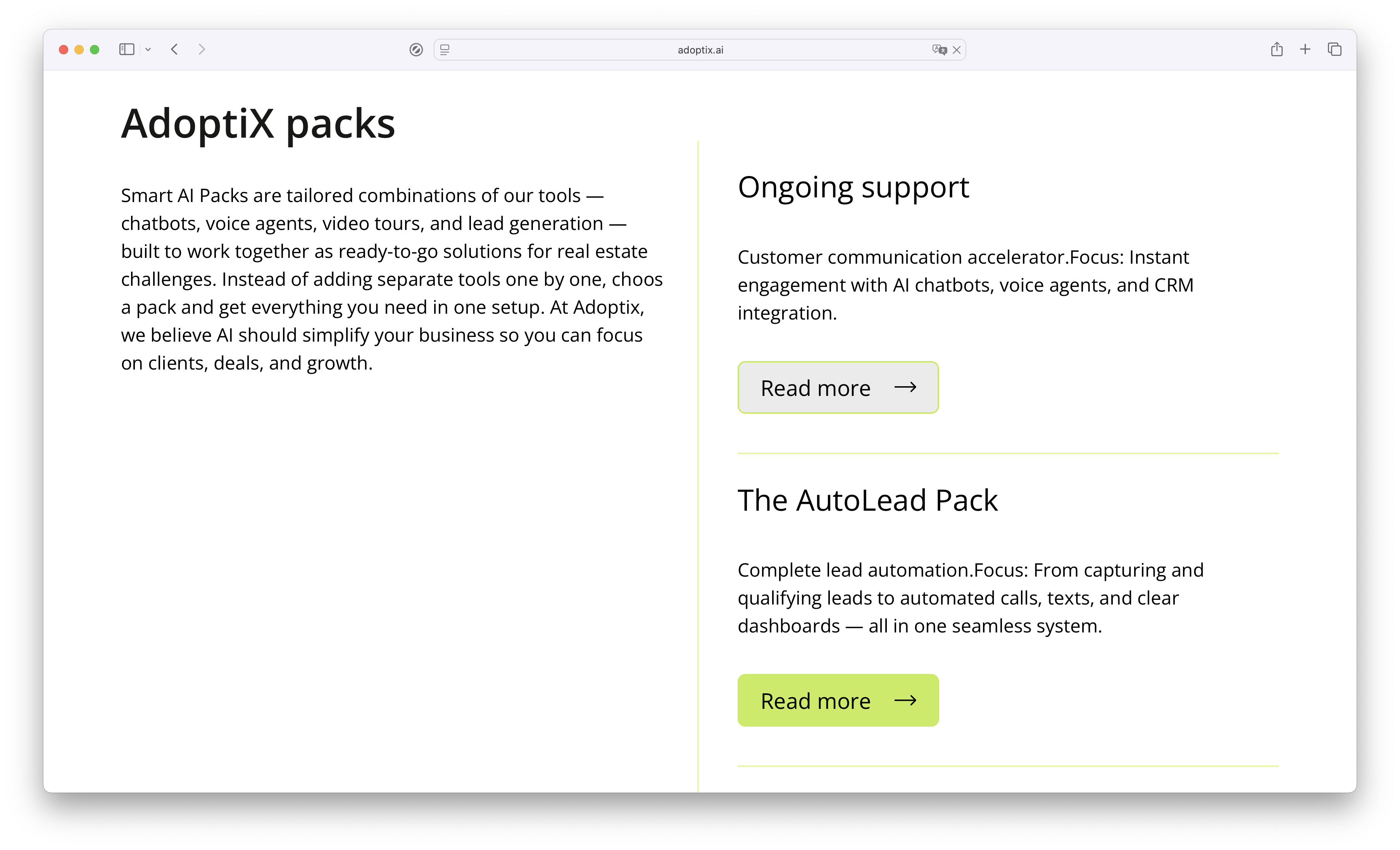Expand the sidebar tab group dropdown chevron
Image resolution: width=1400 pixels, height=850 pixels.
tap(148, 50)
